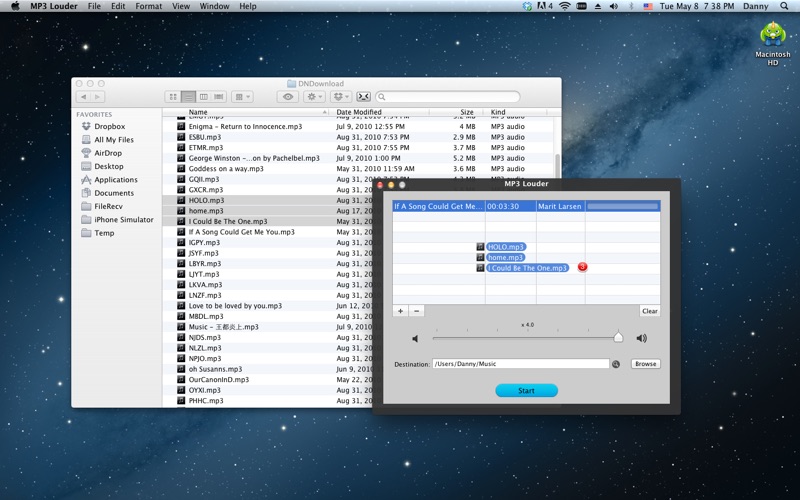Select All My Files in sidebar

pos(114,139)
